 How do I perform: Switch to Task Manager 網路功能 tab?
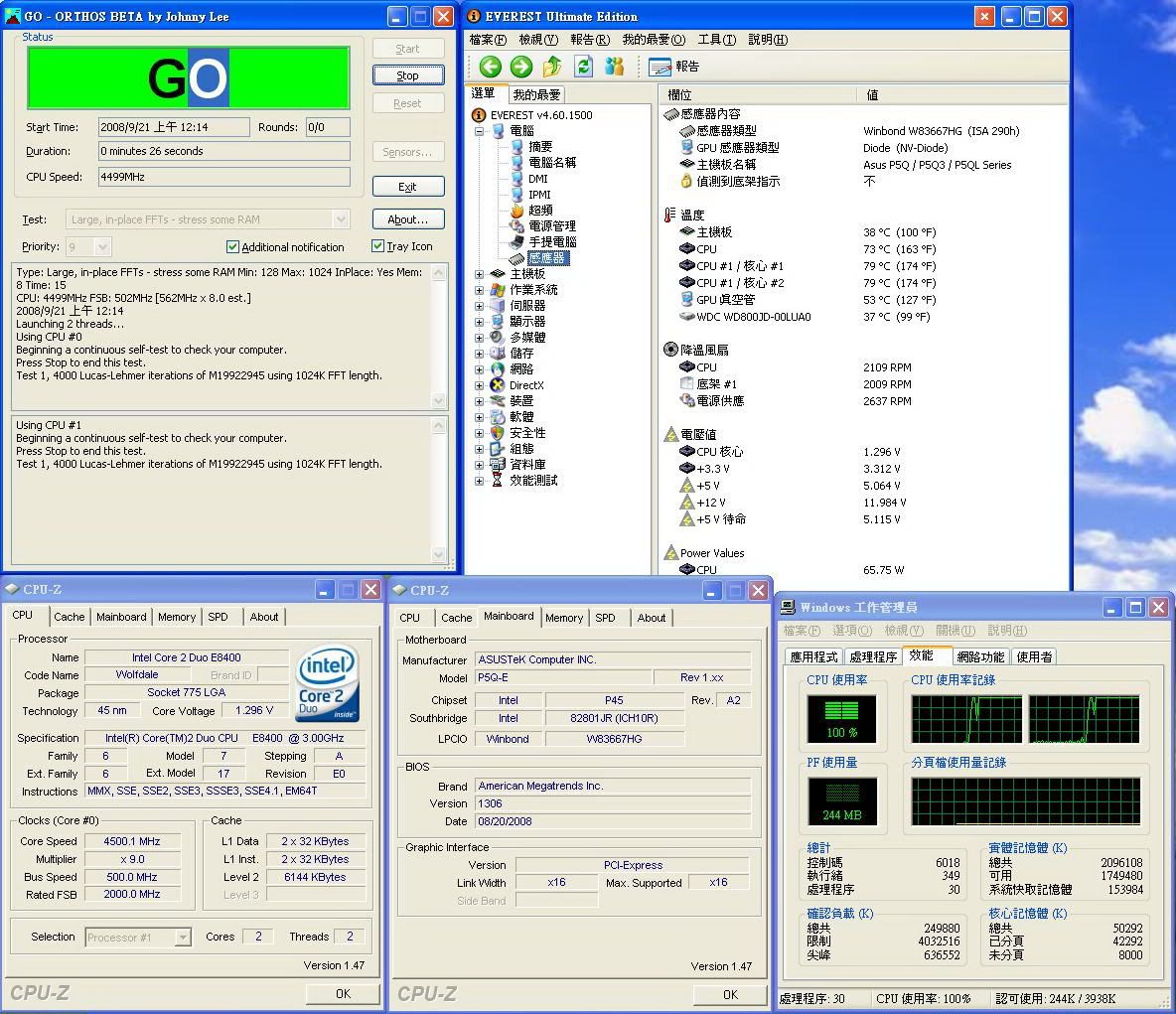pyautogui.click(x=980, y=657)
